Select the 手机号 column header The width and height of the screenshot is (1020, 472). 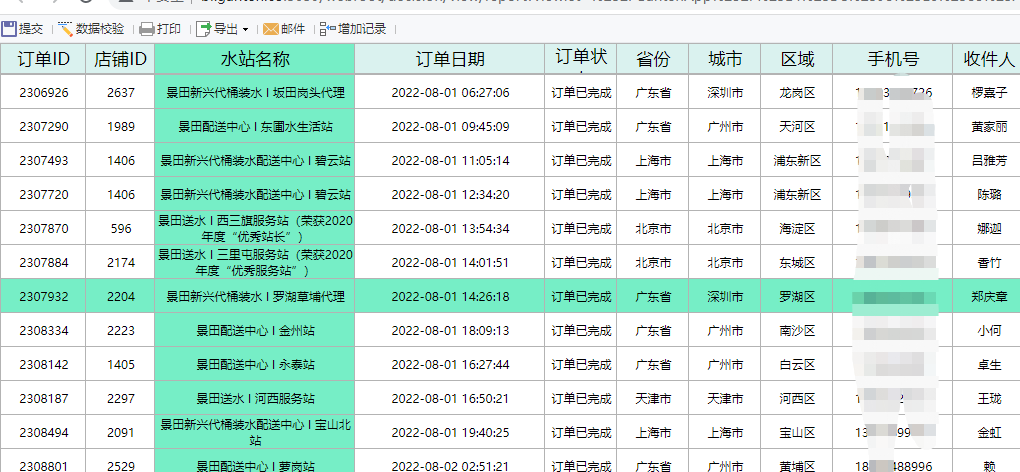click(x=892, y=59)
